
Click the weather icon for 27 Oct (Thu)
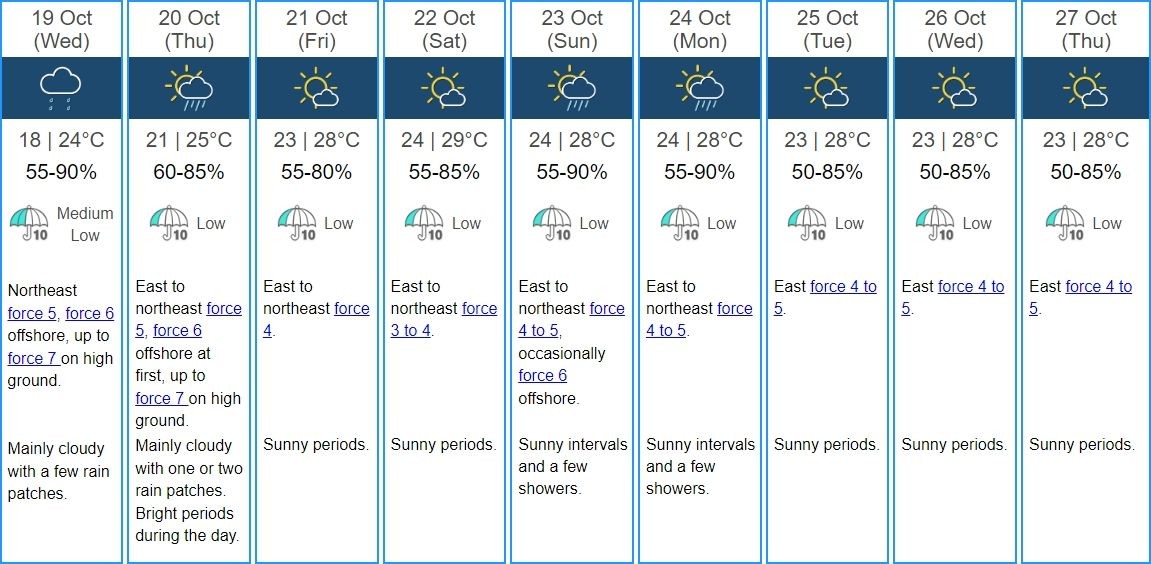1085,88
